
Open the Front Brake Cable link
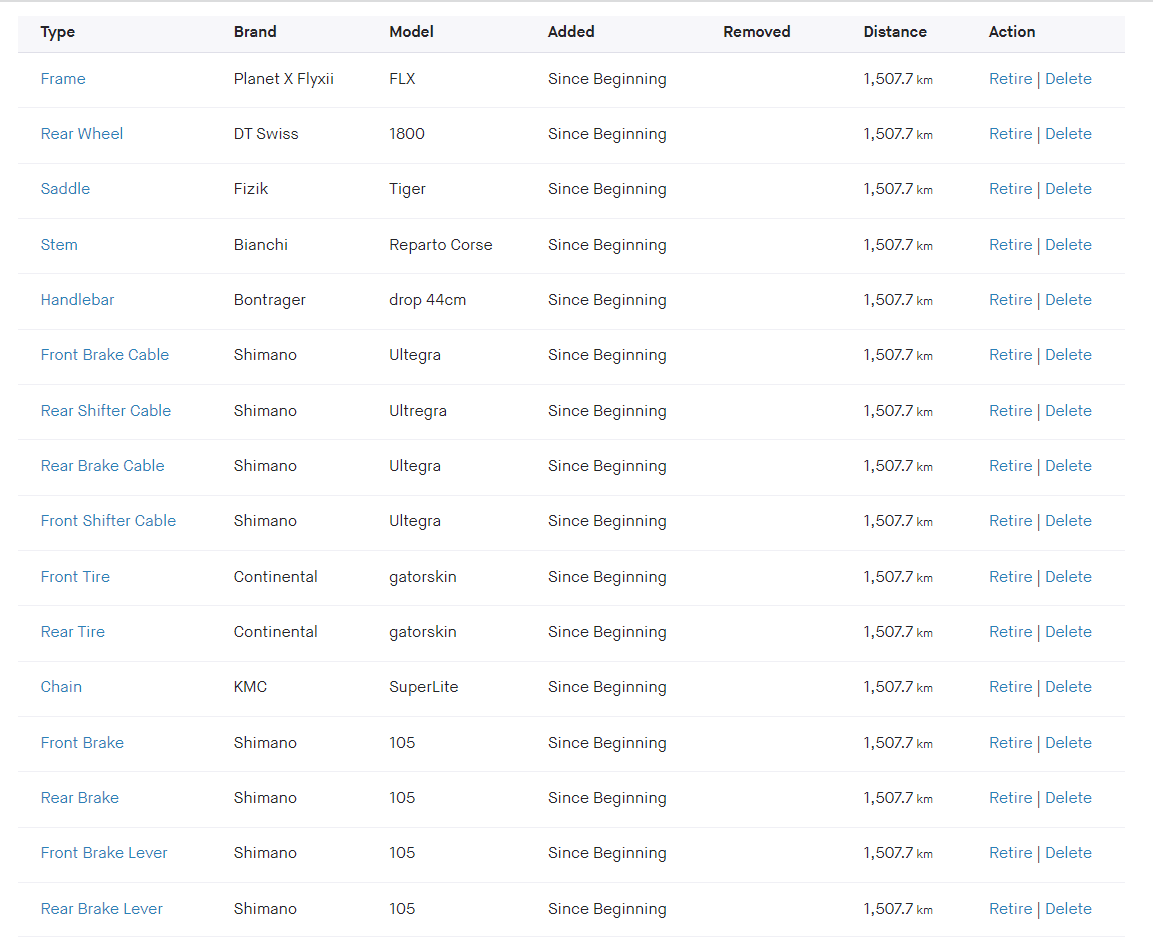pos(104,355)
